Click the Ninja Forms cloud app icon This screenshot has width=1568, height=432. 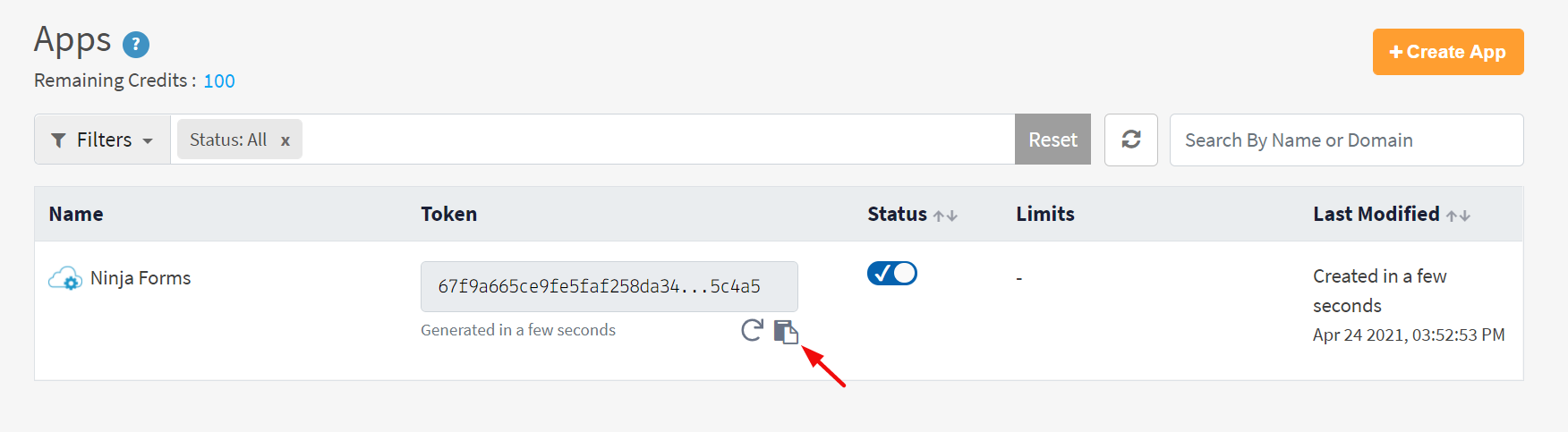click(65, 279)
